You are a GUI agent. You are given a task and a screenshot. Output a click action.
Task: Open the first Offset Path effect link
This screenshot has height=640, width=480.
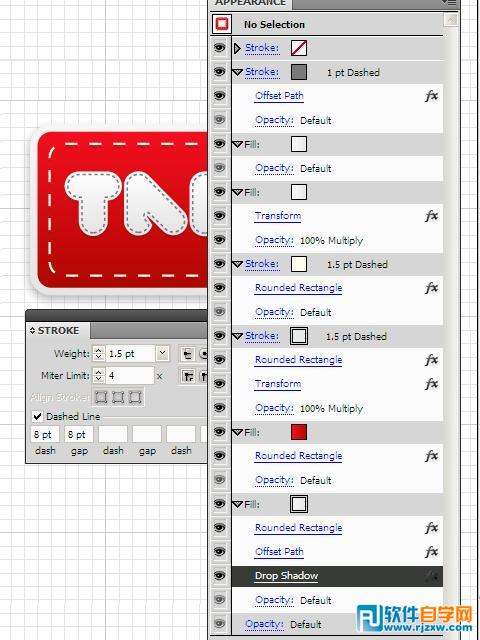[279, 96]
